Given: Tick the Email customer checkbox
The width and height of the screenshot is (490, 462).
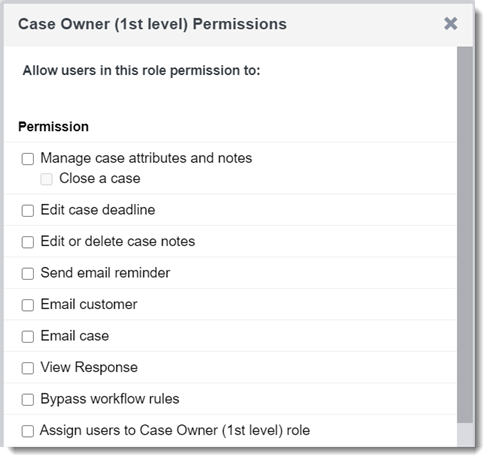Looking at the screenshot, I should pyautogui.click(x=28, y=305).
